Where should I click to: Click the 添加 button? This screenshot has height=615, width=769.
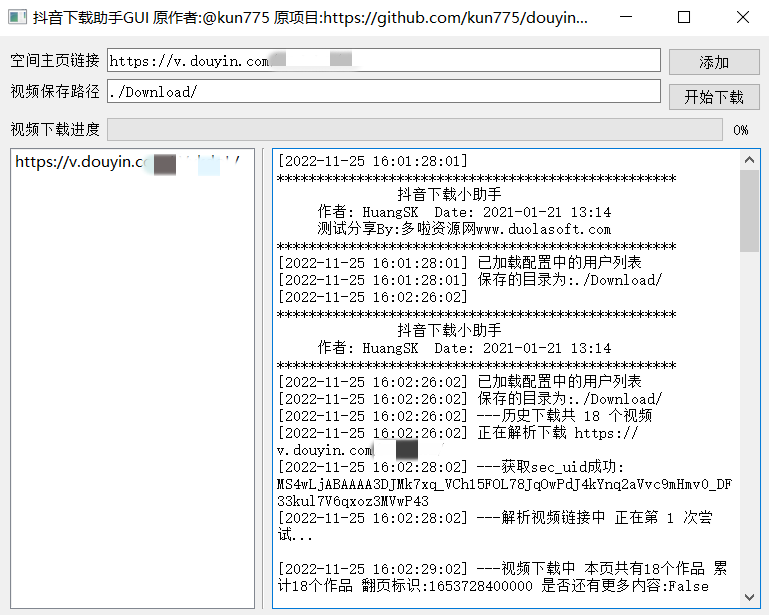714,62
